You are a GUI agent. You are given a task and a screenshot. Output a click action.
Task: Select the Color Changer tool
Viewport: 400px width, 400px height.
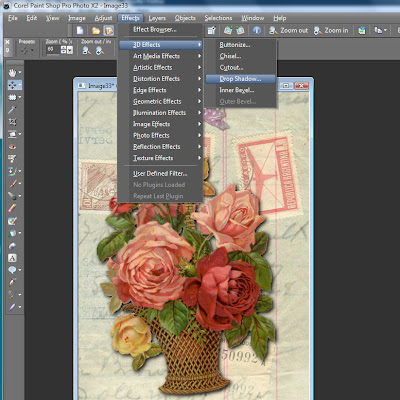(x=12, y=245)
